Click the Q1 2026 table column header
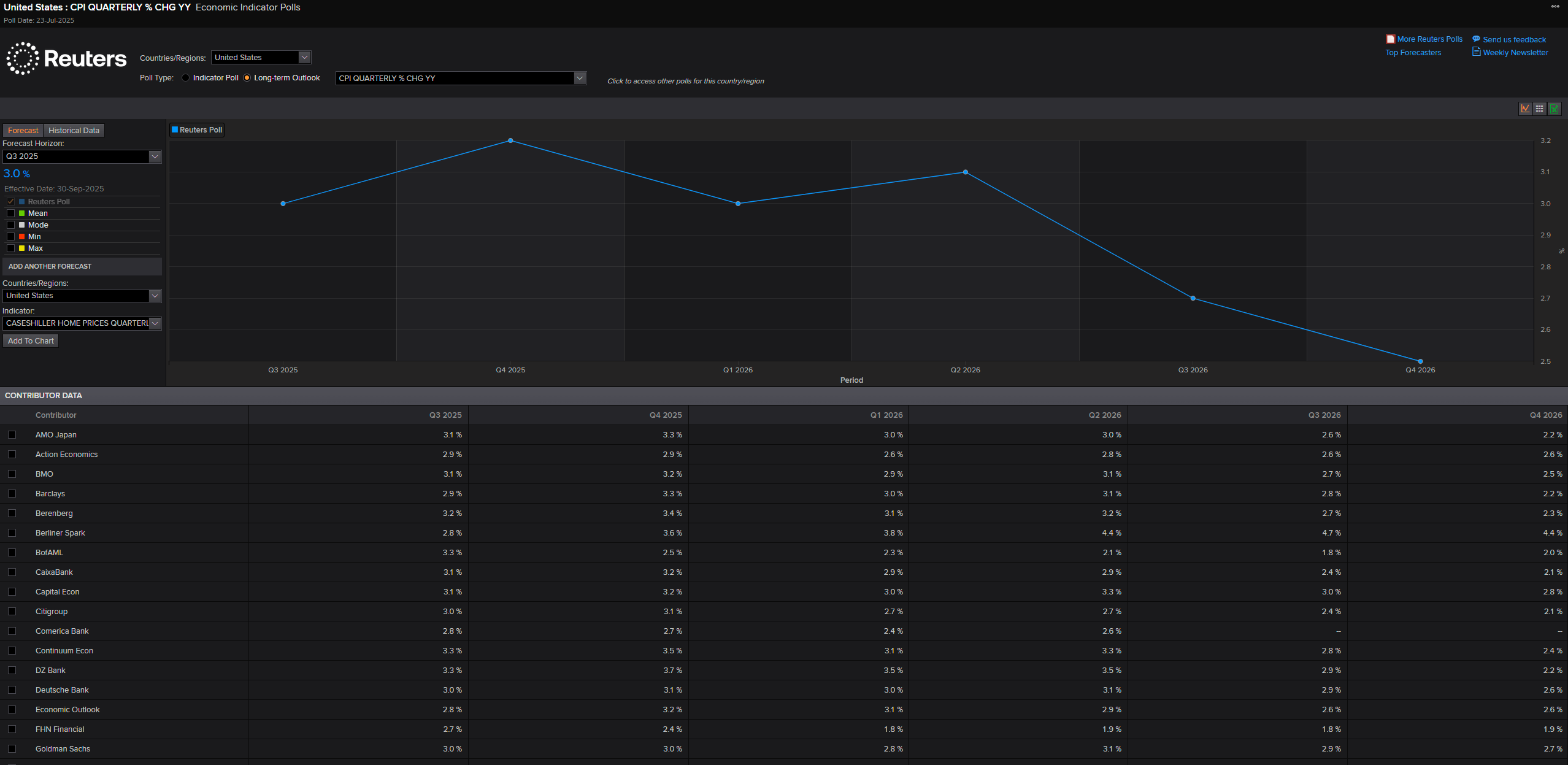The height and width of the screenshot is (765, 1568). 886,415
